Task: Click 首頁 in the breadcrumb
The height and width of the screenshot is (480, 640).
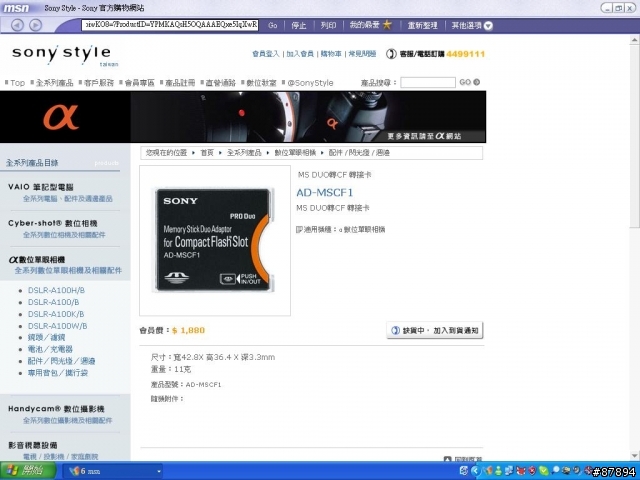Action: pyautogui.click(x=207, y=153)
